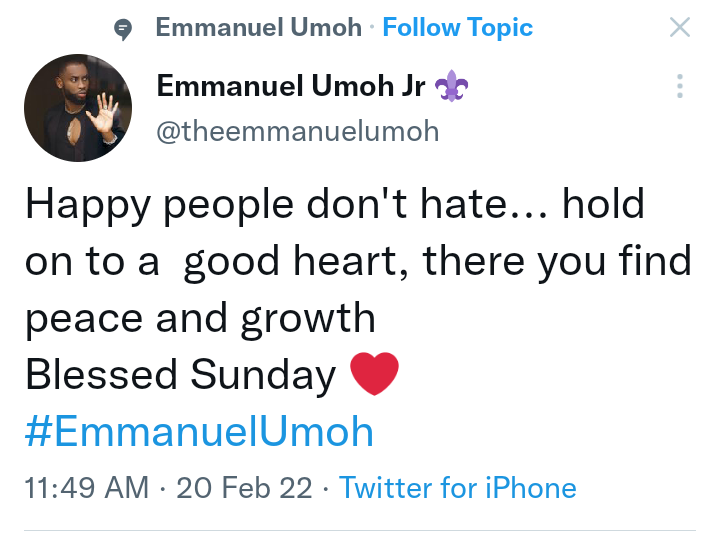Click the 20 Feb 22 date
This screenshot has height=537, width=720.
[x=243, y=488]
